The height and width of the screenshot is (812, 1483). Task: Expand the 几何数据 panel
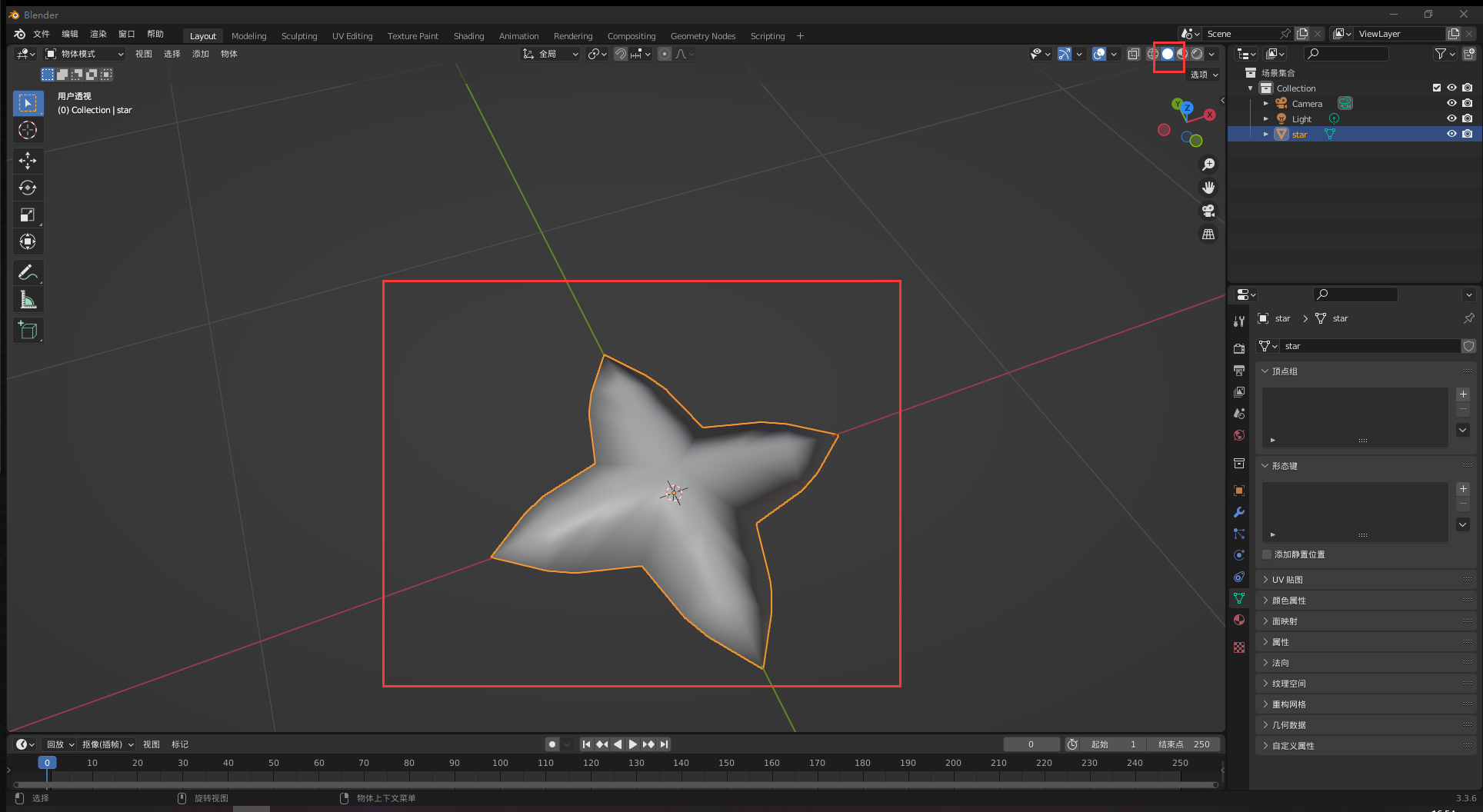tap(1265, 725)
